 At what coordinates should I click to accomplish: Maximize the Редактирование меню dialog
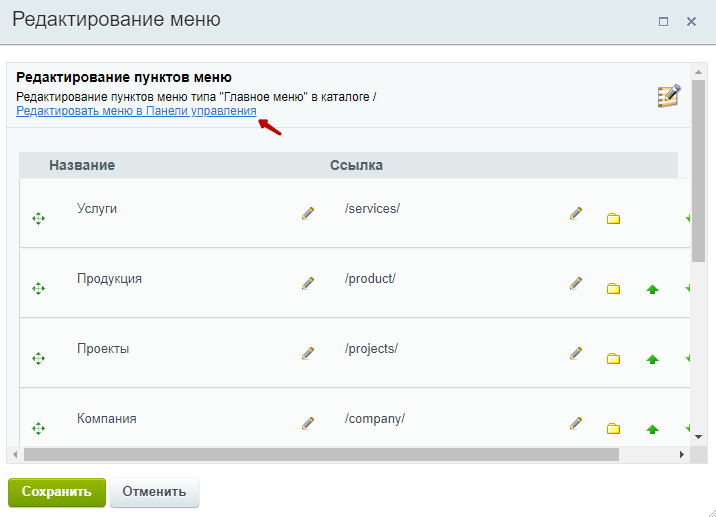click(x=663, y=21)
